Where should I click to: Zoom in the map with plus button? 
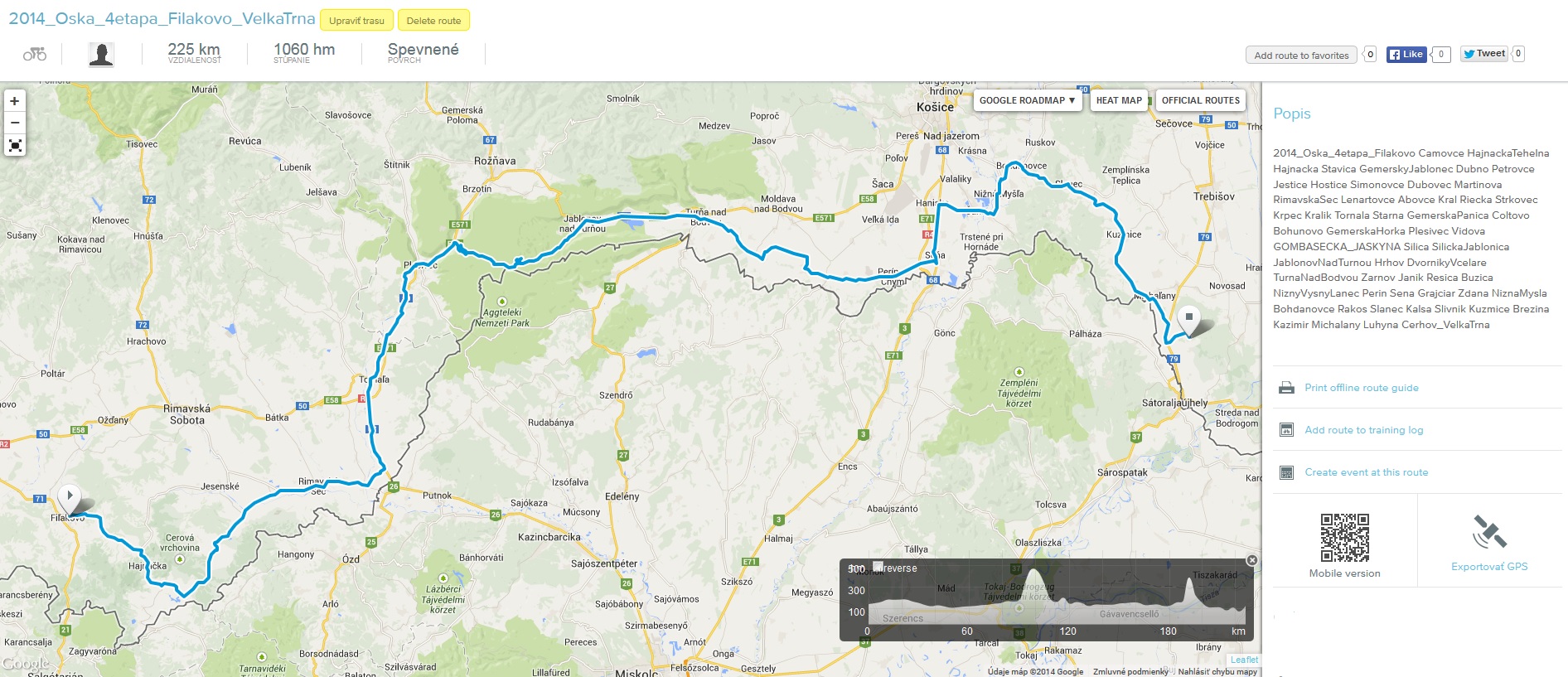[15, 101]
